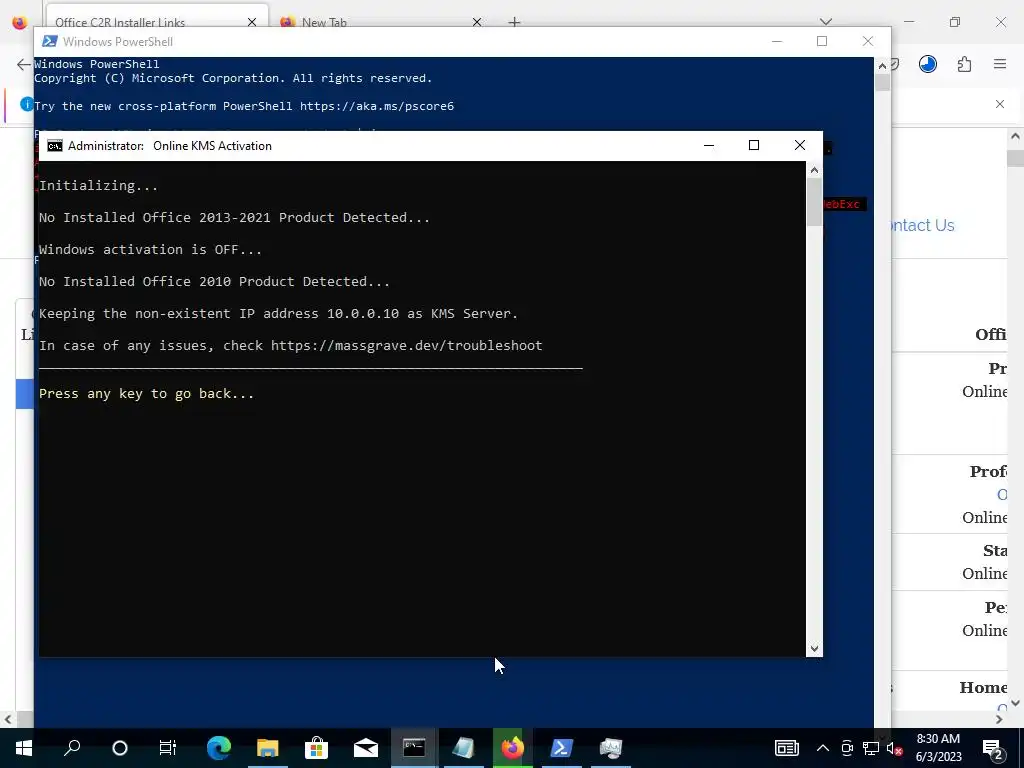Viewport: 1024px width, 768px height.
Task: Open a new Firefox tab with plus
Action: pos(515,22)
